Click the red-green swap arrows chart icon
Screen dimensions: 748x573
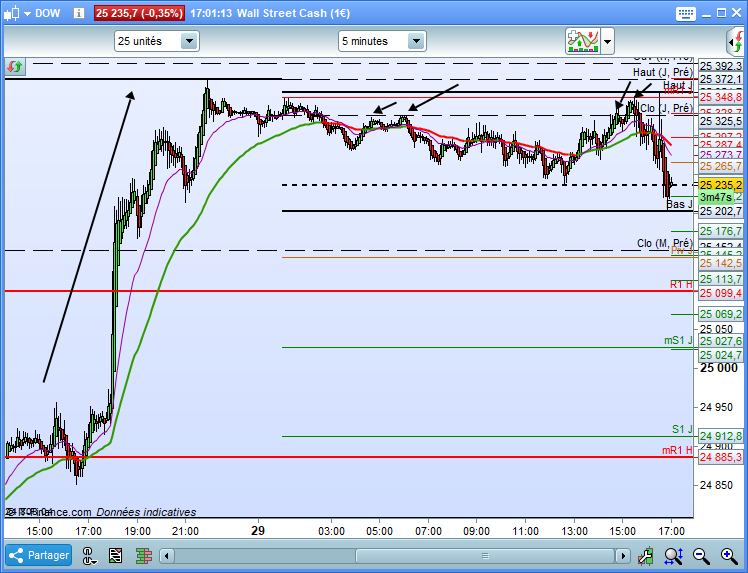pyautogui.click(x=15, y=66)
